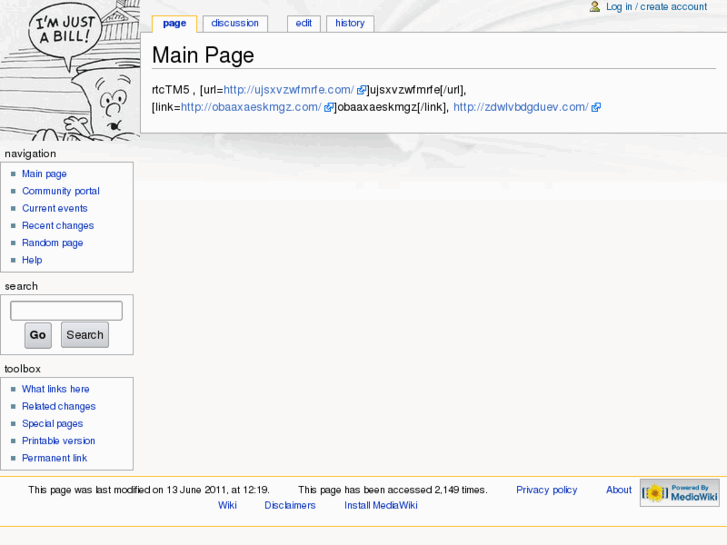Open the Wiki footer link
Screen dimensions: 727x545
(227, 506)
